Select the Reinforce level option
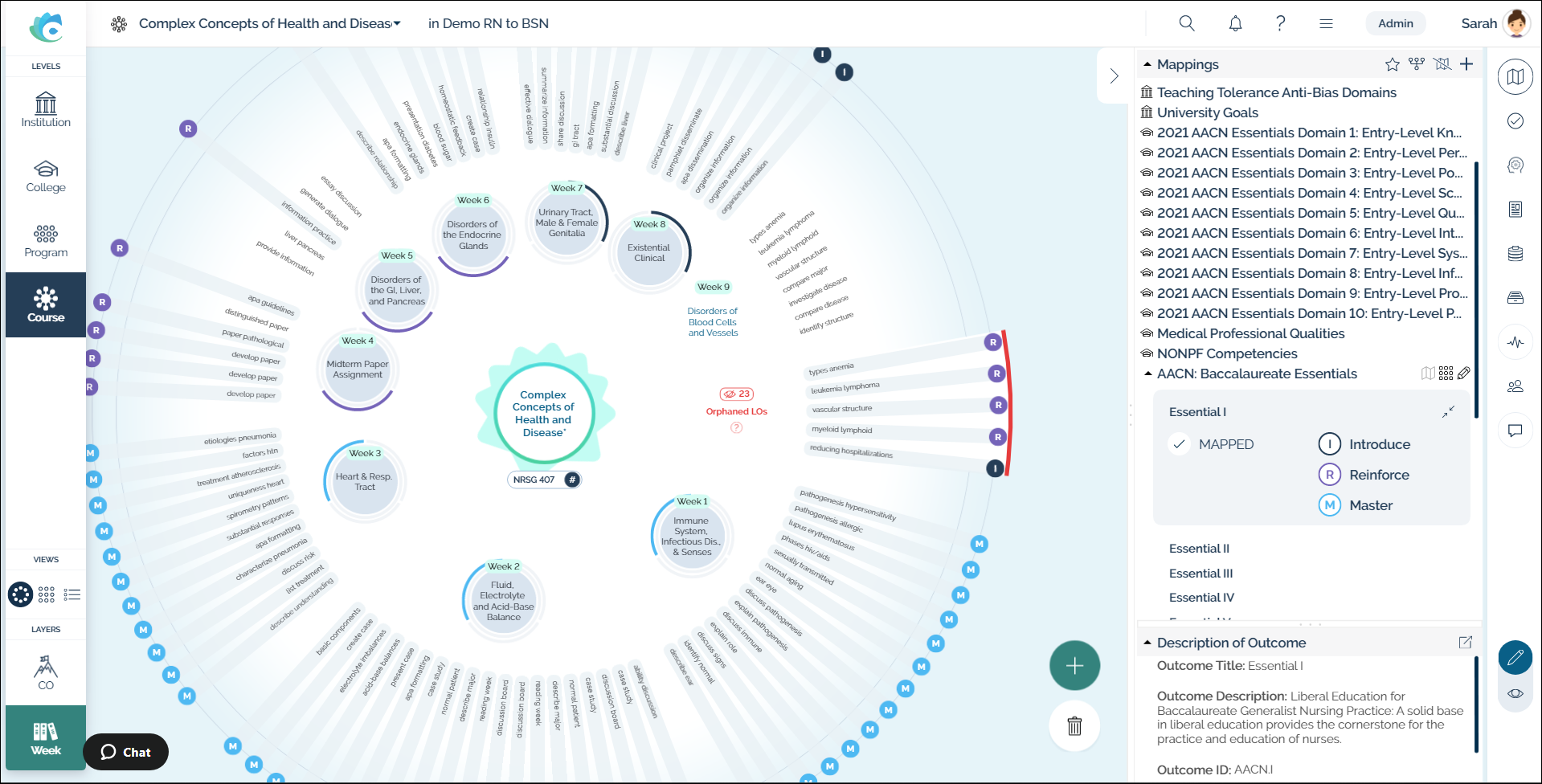 (x=1364, y=475)
